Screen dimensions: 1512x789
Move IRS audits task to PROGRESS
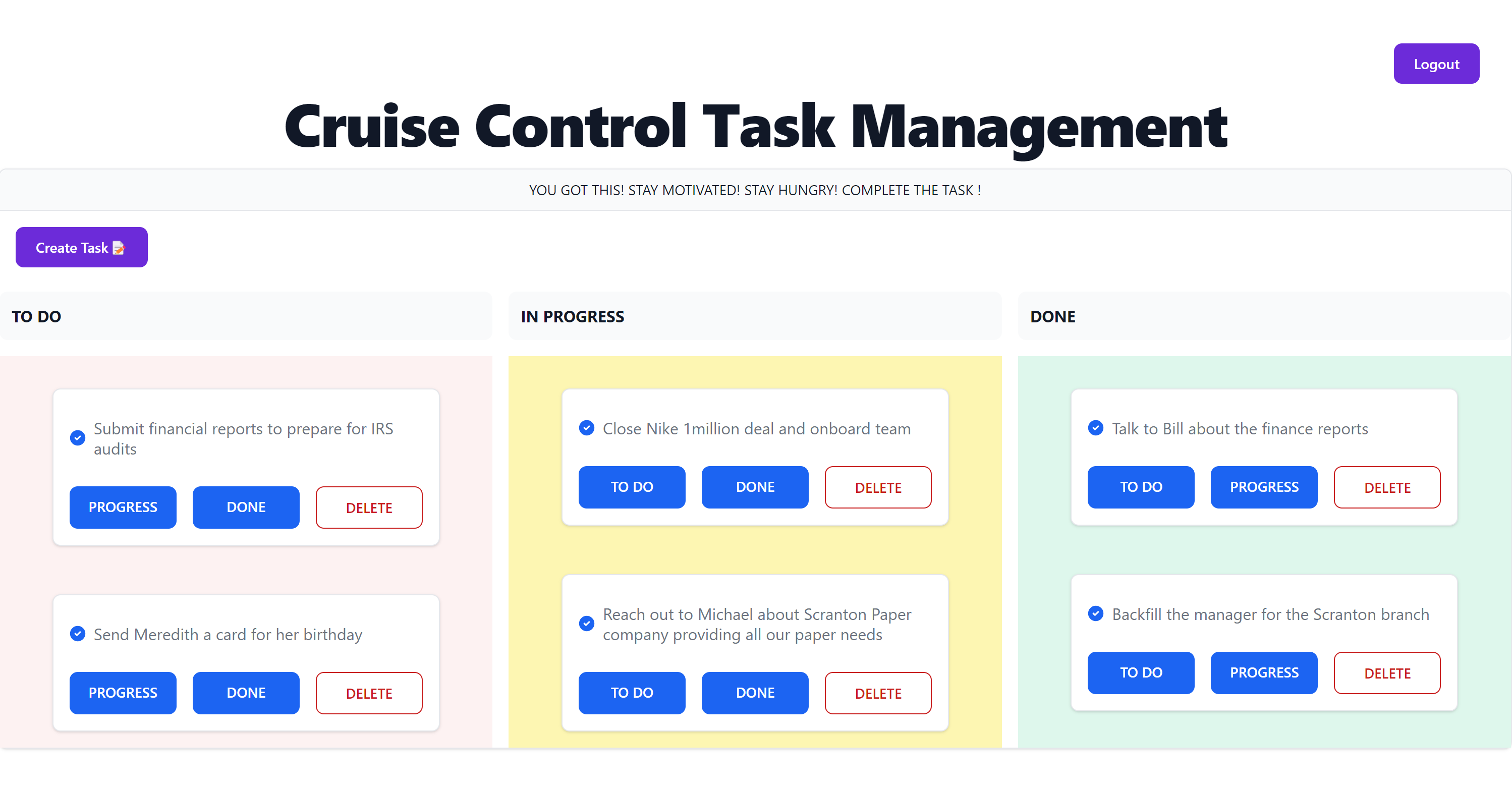click(x=123, y=507)
